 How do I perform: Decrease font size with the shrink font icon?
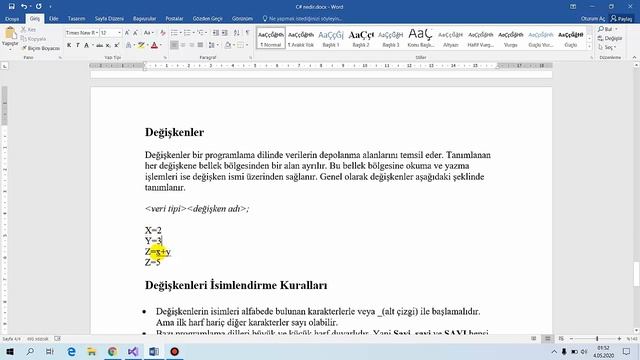(x=136, y=33)
